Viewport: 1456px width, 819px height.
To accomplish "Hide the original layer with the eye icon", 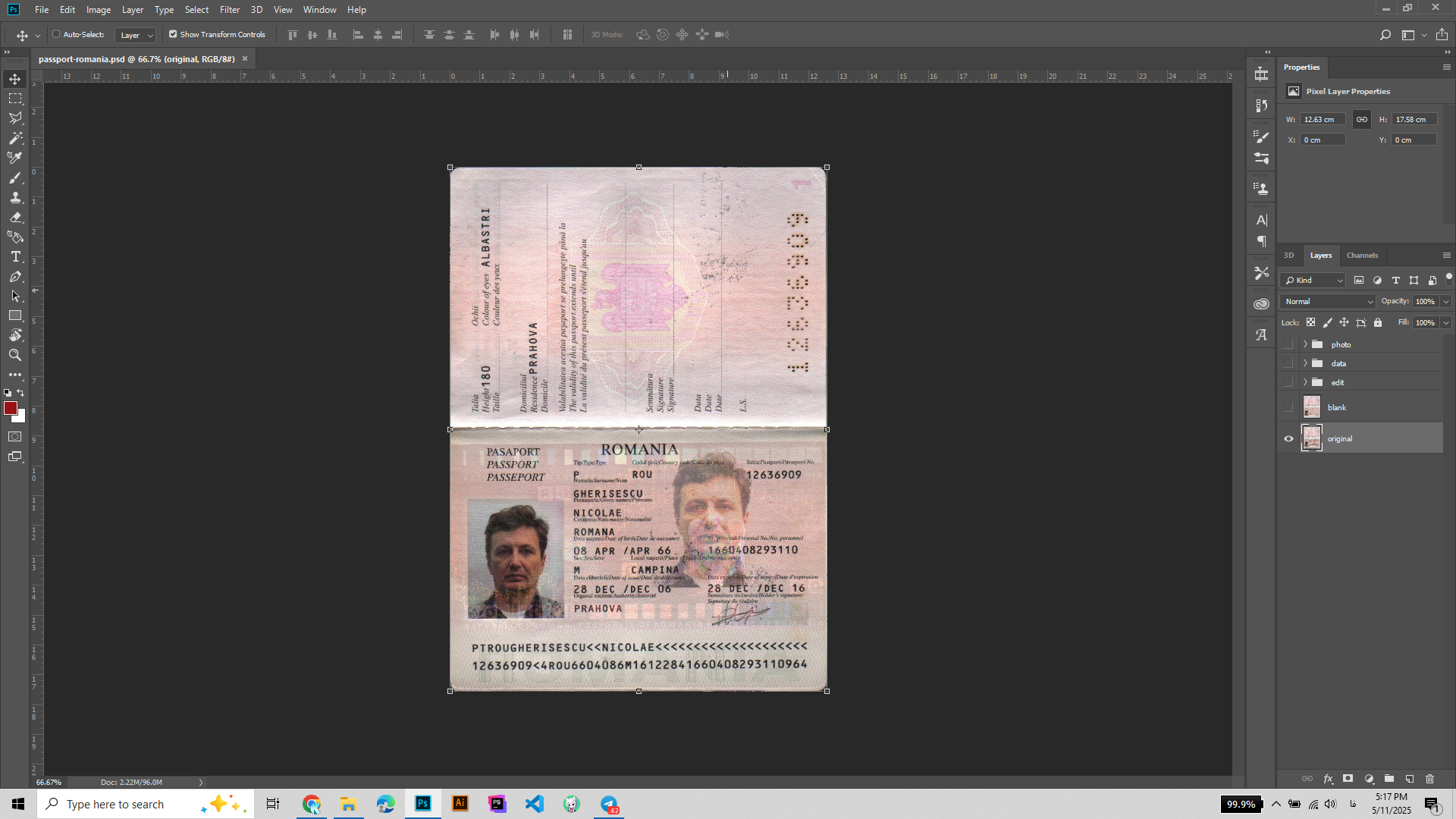I will [1288, 438].
